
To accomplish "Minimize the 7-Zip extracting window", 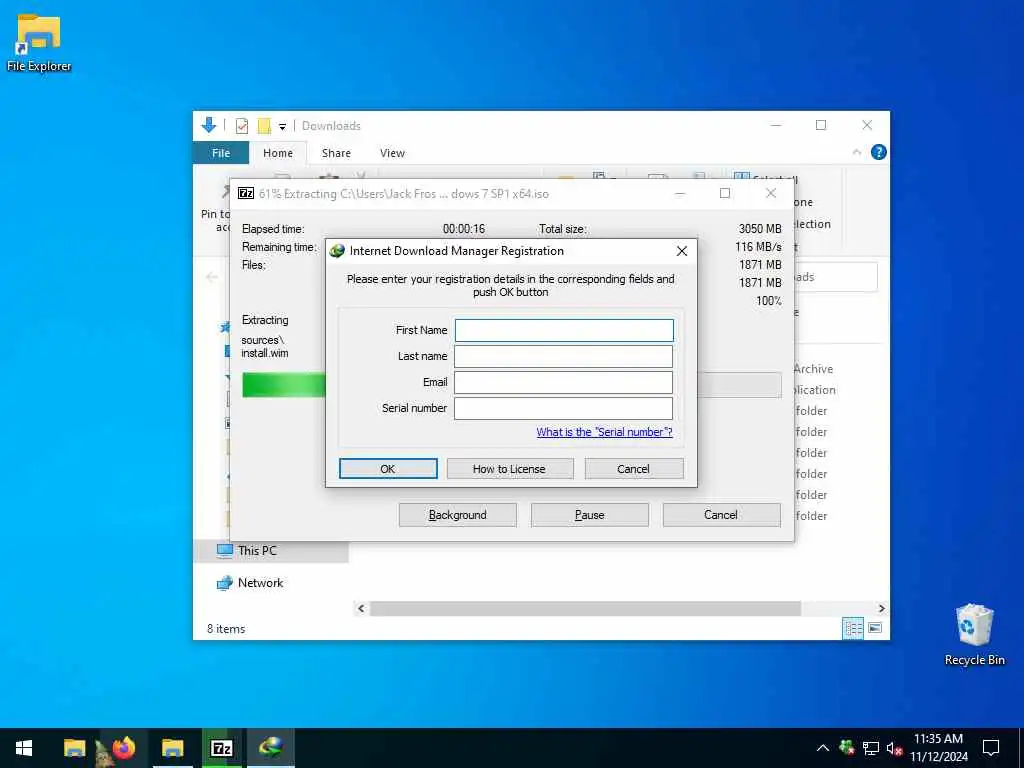I will click(680, 193).
